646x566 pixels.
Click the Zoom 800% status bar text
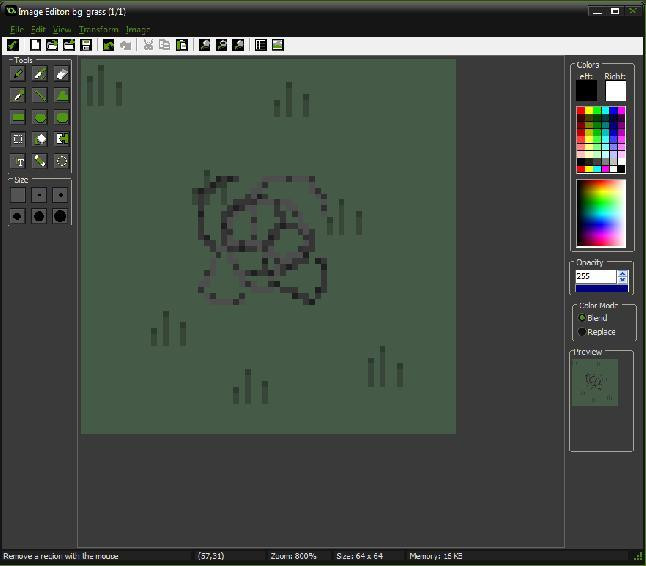(293, 556)
